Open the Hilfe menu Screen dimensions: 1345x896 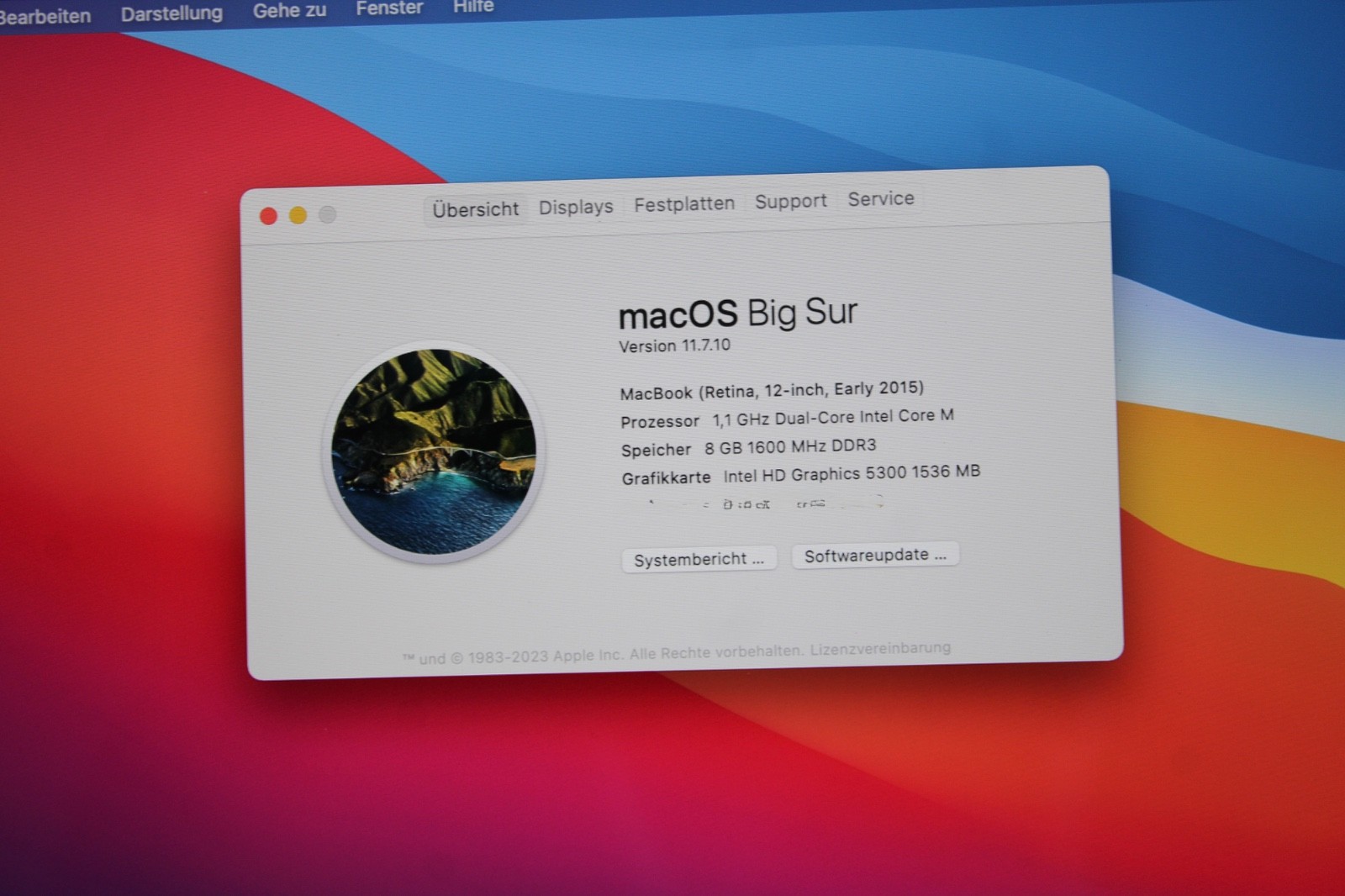coord(473,7)
